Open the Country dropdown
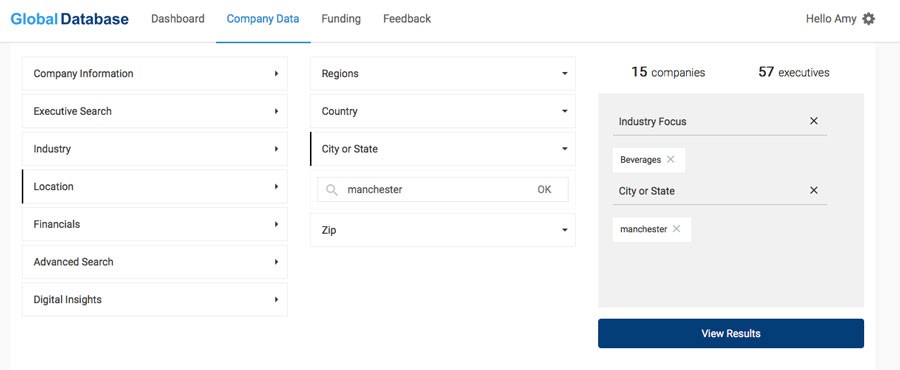900x370 pixels. click(443, 111)
